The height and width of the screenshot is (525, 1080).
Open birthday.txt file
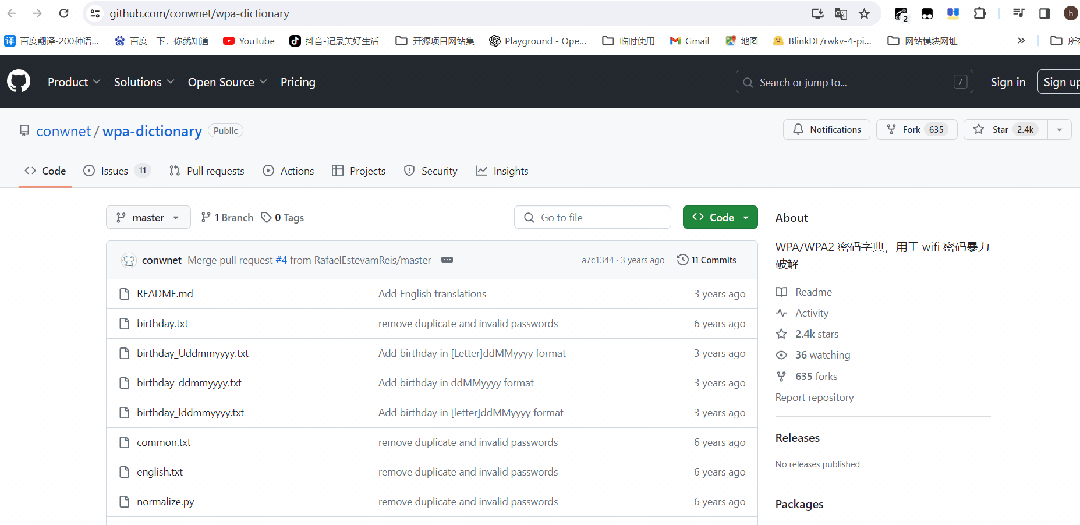click(162, 323)
